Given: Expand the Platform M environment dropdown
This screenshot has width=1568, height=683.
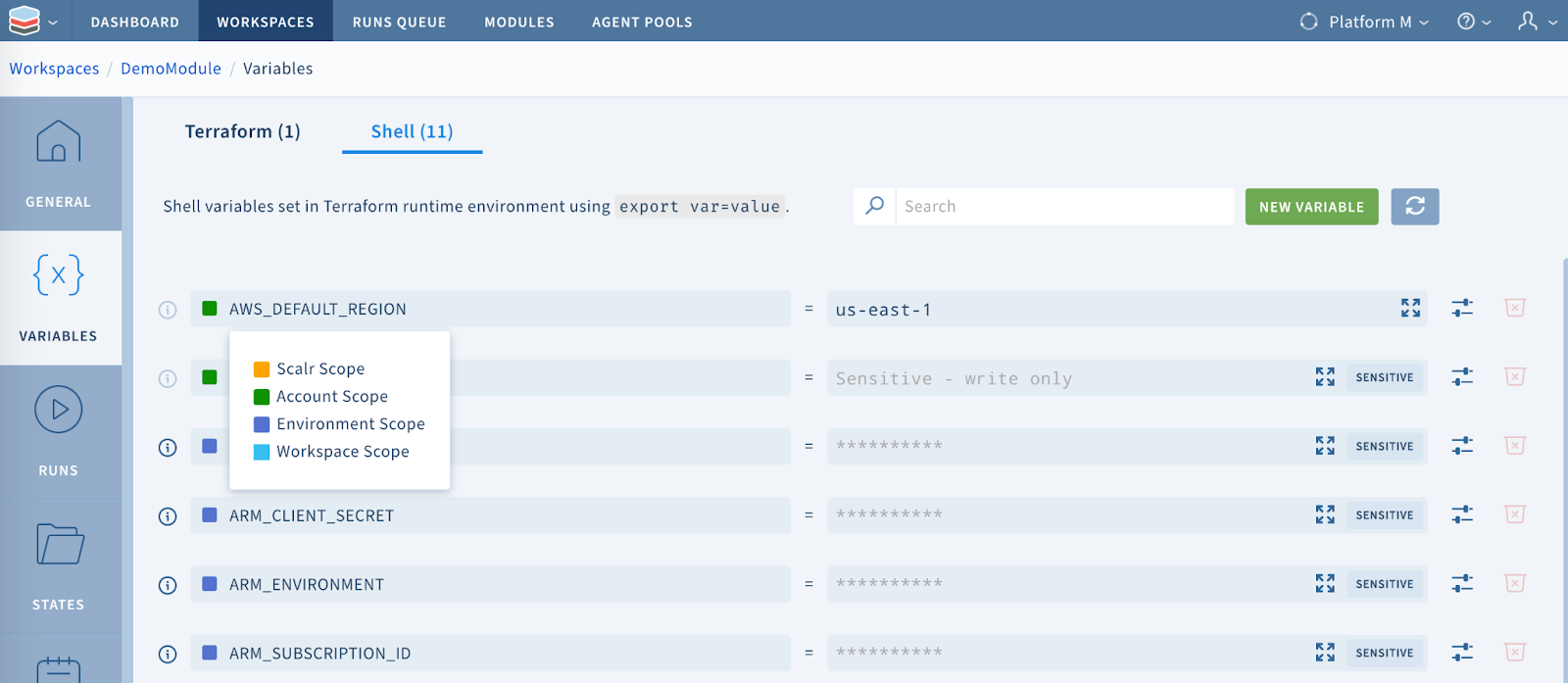Looking at the screenshot, I should [x=1364, y=22].
